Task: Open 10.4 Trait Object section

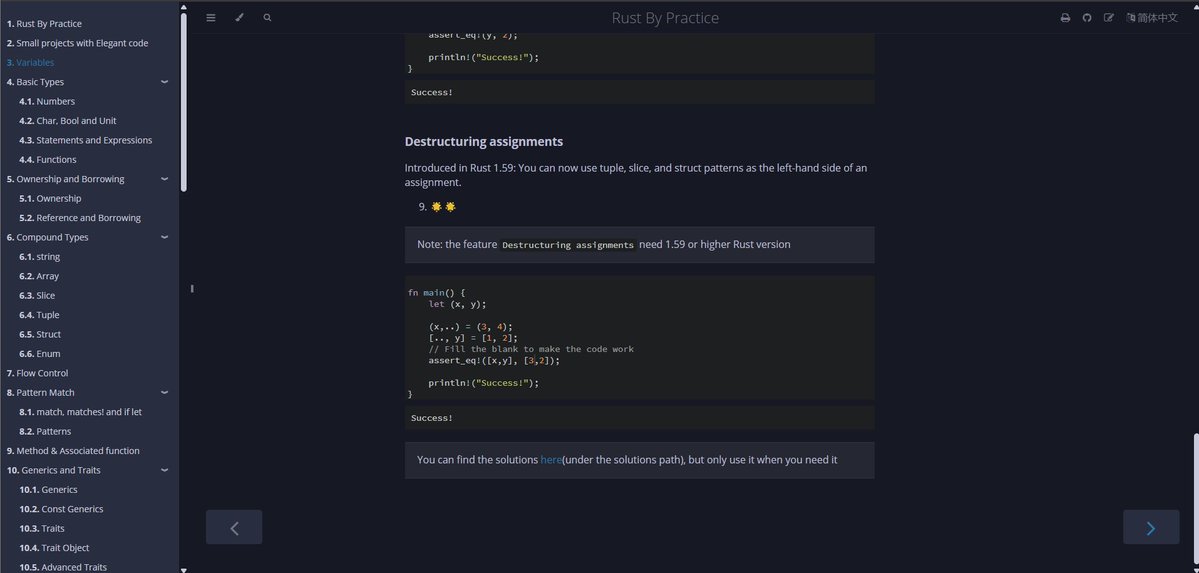Action: point(54,548)
